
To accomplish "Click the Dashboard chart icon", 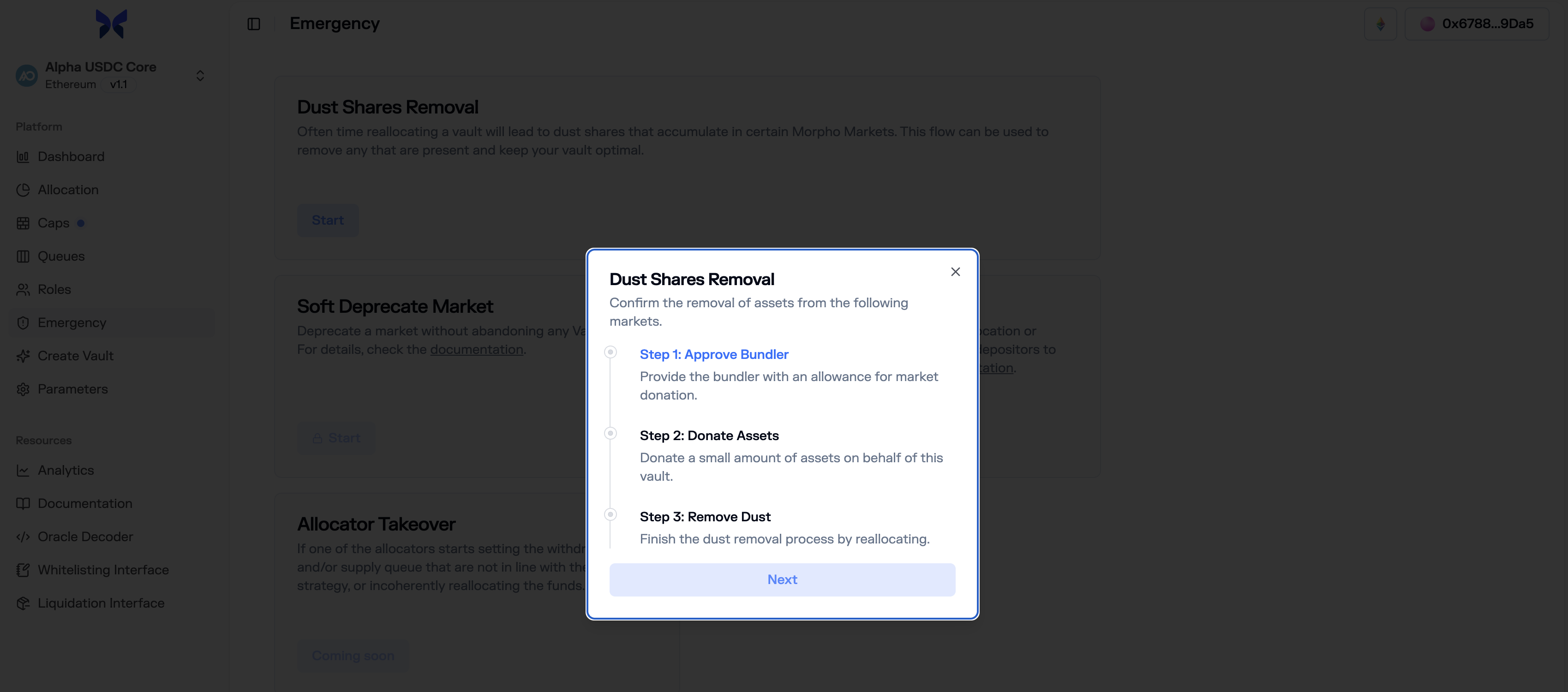I will (x=23, y=157).
